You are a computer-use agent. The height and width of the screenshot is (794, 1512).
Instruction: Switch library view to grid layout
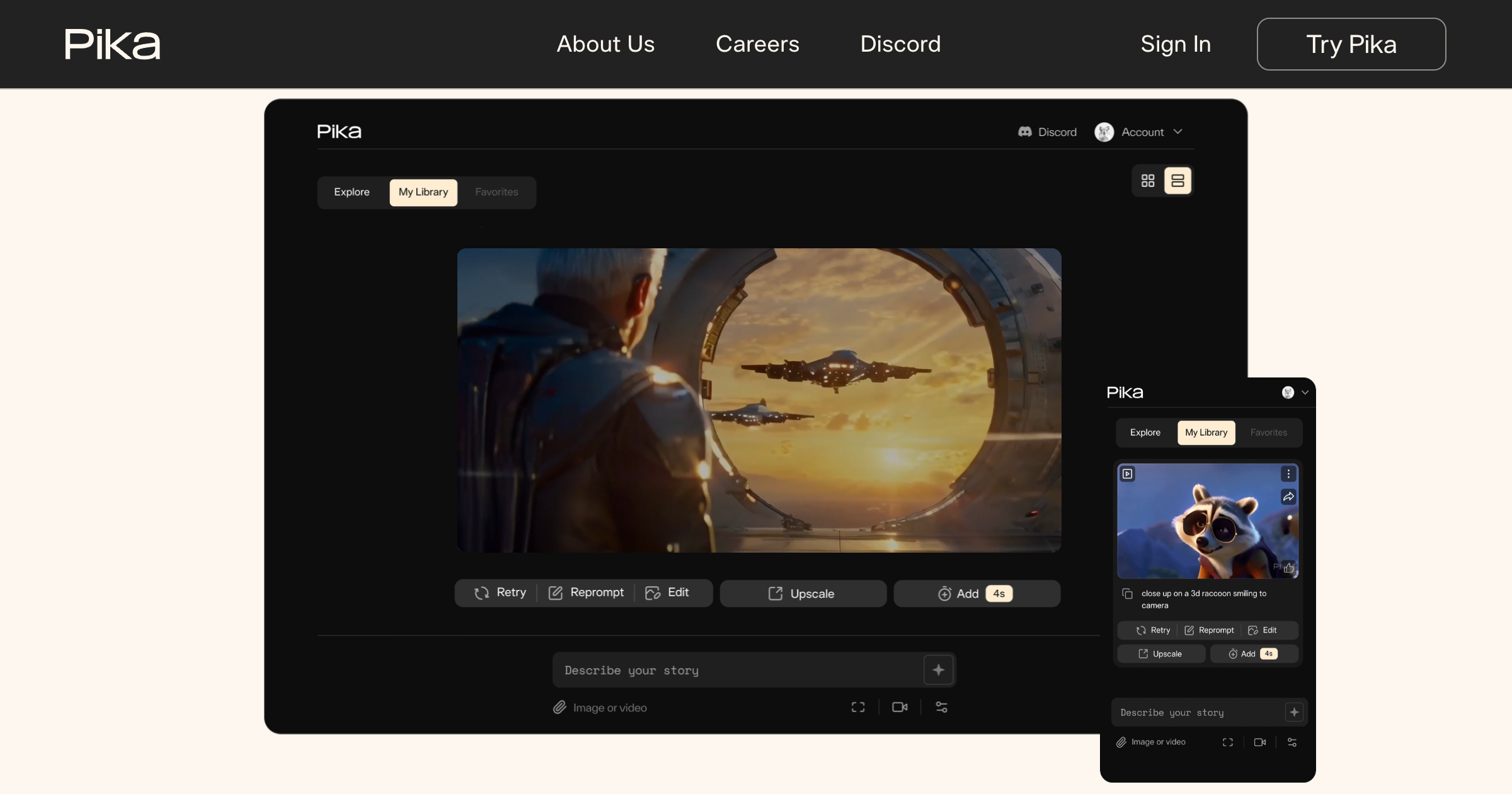pos(1147,180)
